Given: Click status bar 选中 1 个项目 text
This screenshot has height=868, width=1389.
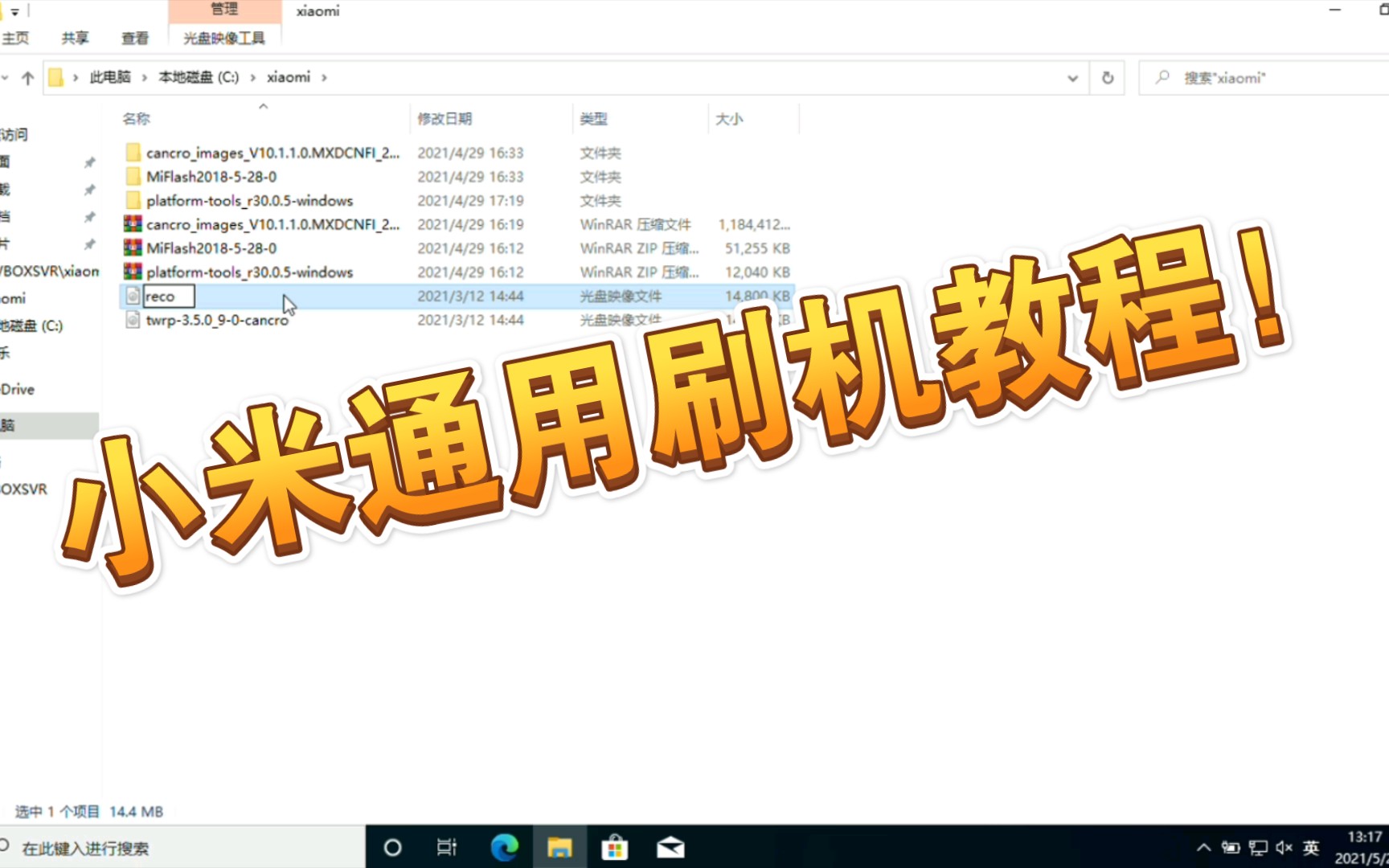Looking at the screenshot, I should coord(57,812).
